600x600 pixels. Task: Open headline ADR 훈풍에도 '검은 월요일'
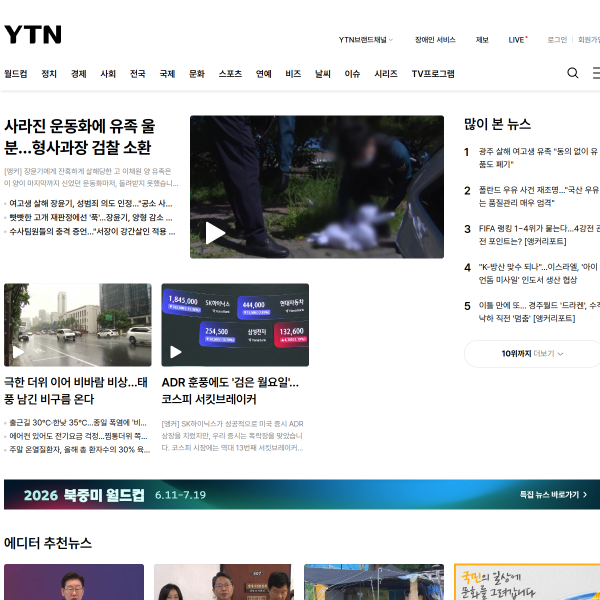click(x=230, y=391)
